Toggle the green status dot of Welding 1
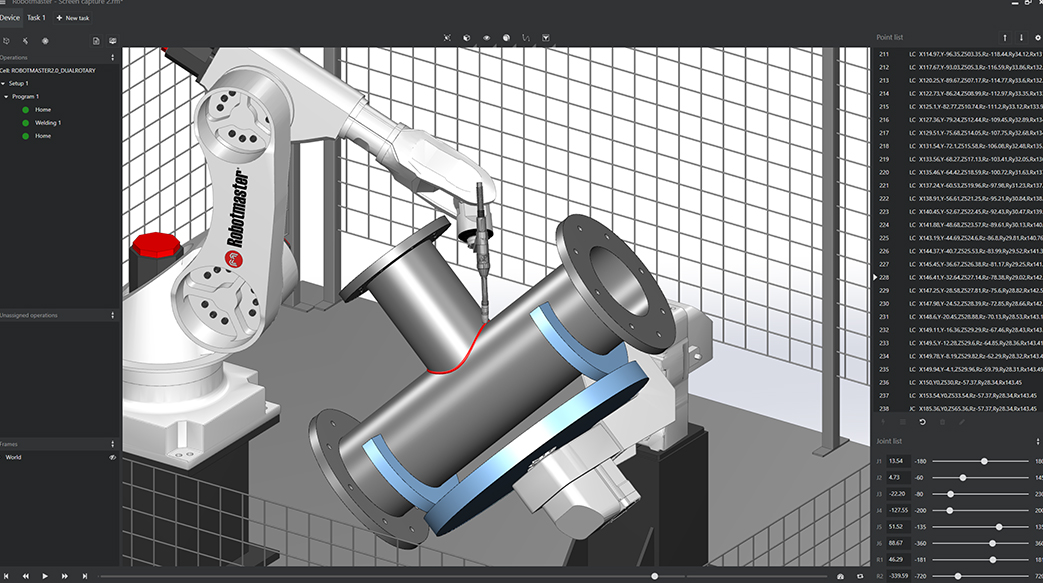The image size is (1043, 583). click(25, 123)
